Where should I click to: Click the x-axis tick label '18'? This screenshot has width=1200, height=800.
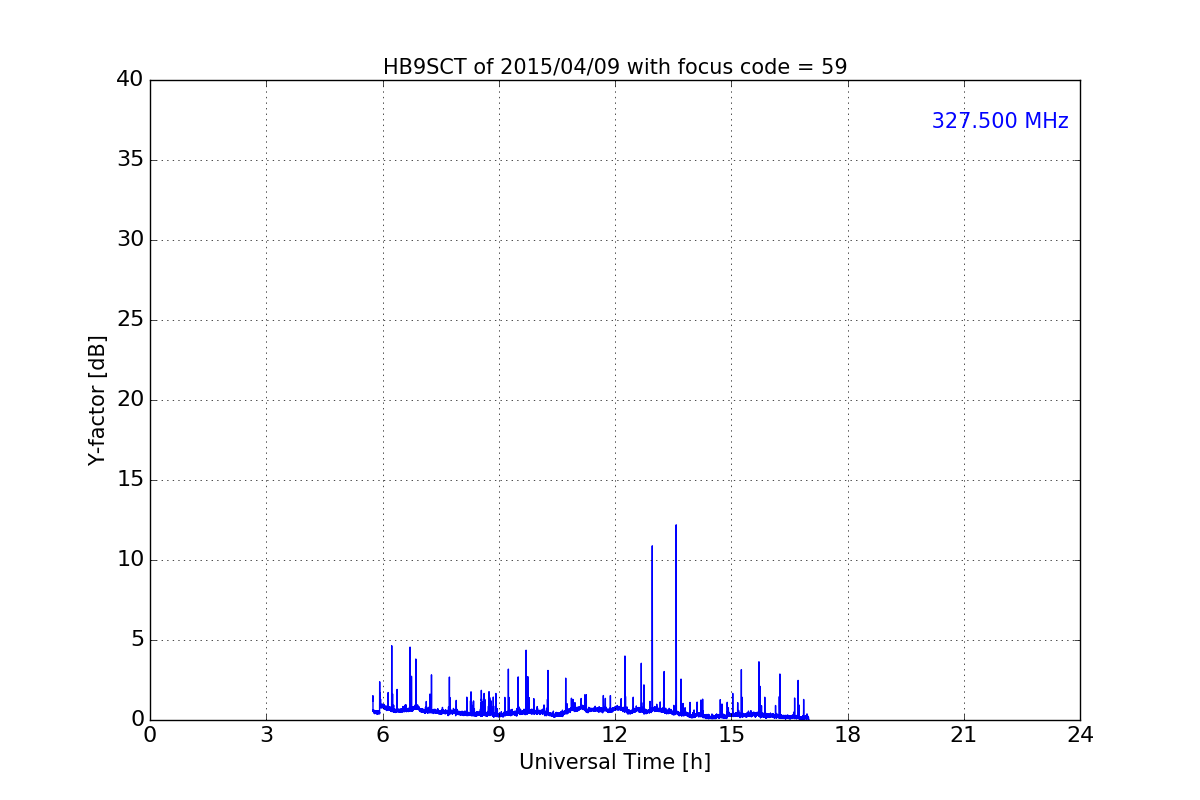tap(848, 735)
